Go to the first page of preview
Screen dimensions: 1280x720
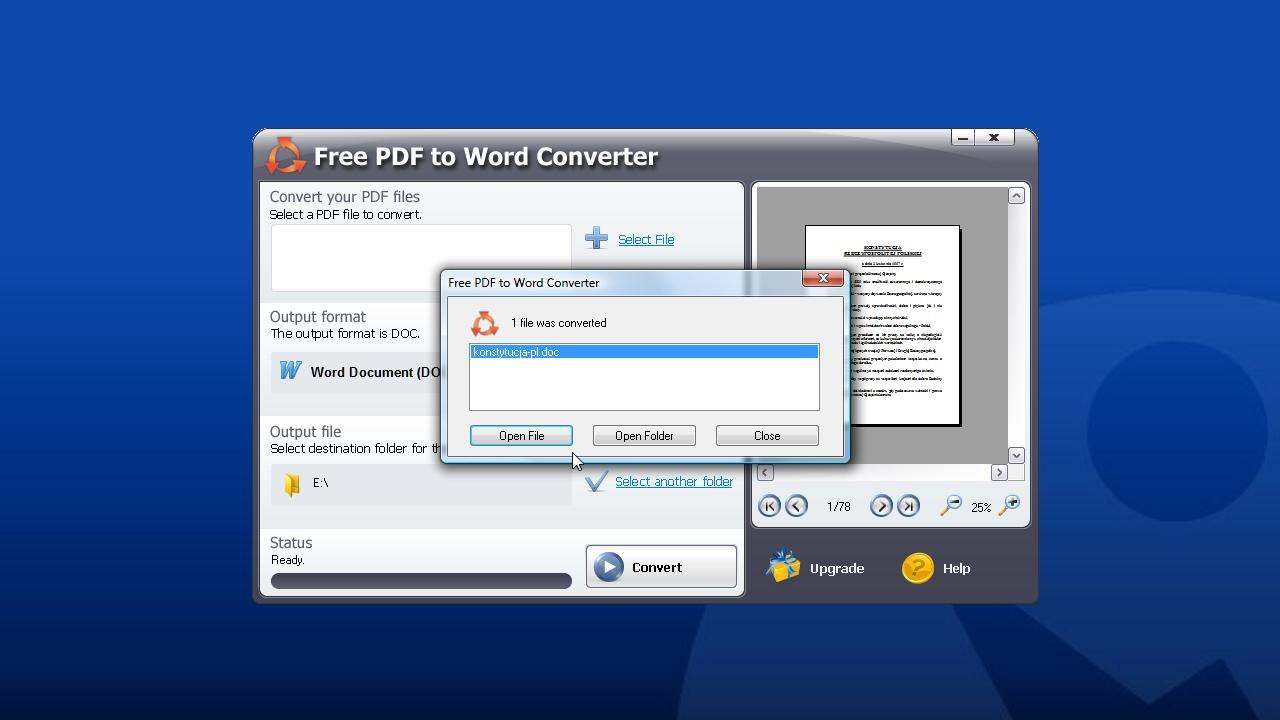point(769,506)
